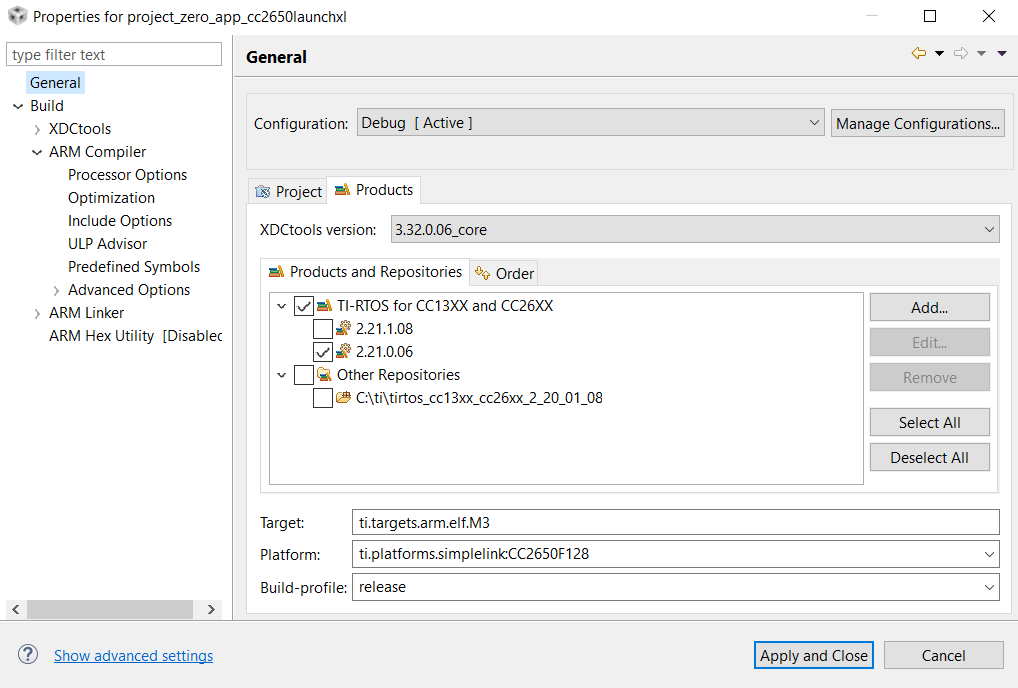Screen dimensions: 1018x688
Task: Click the Remove button
Action: 930,378
